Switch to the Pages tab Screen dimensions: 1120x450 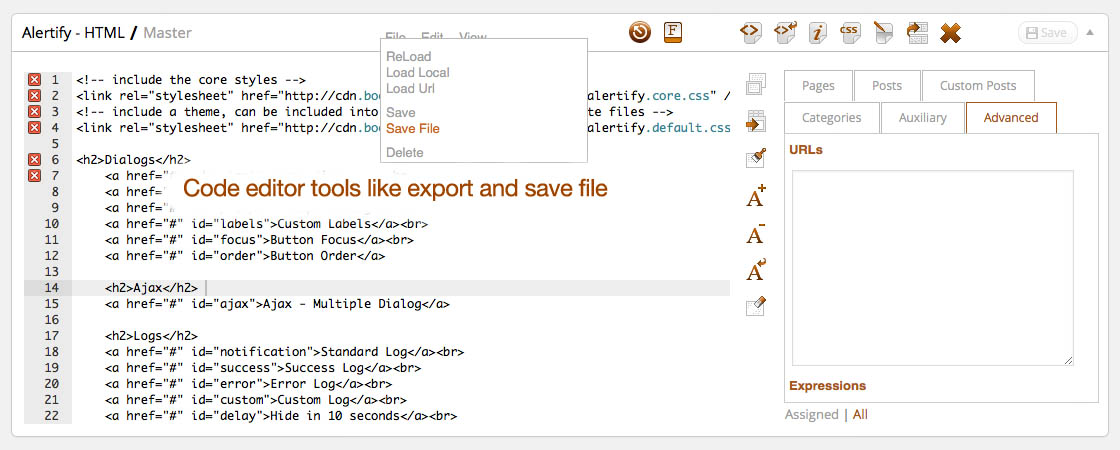point(817,86)
